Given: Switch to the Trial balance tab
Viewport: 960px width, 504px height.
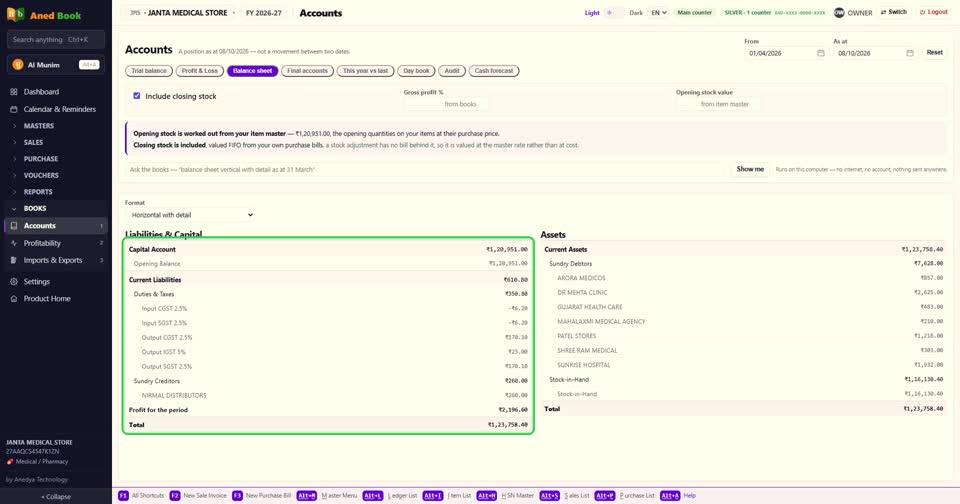Looking at the screenshot, I should click(149, 71).
